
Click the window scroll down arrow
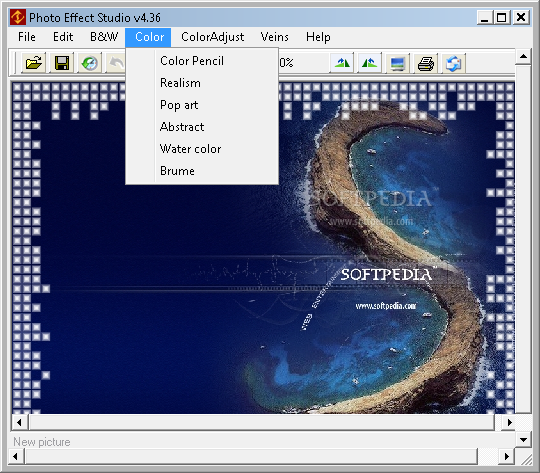click(523, 440)
